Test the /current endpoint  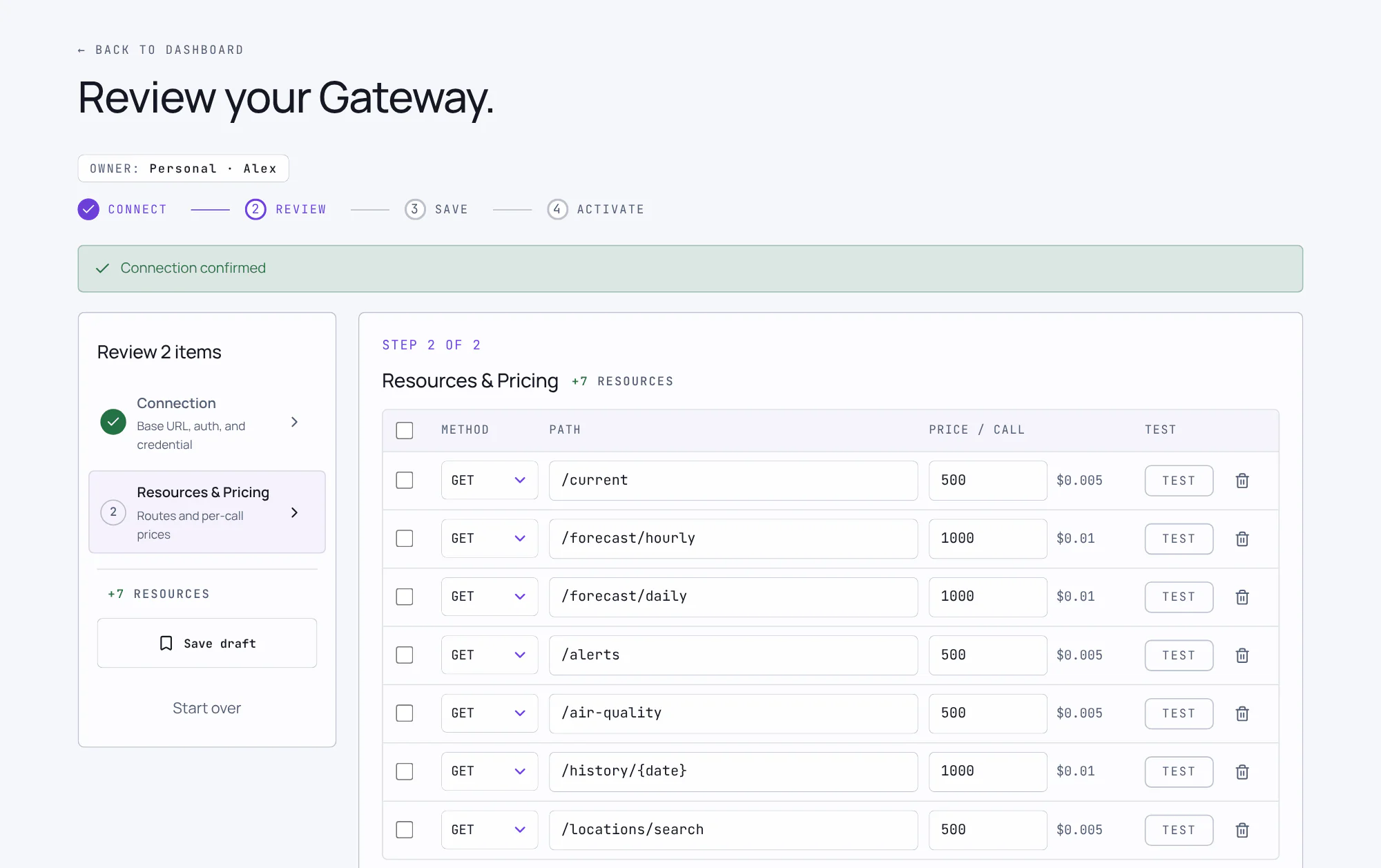click(1179, 481)
